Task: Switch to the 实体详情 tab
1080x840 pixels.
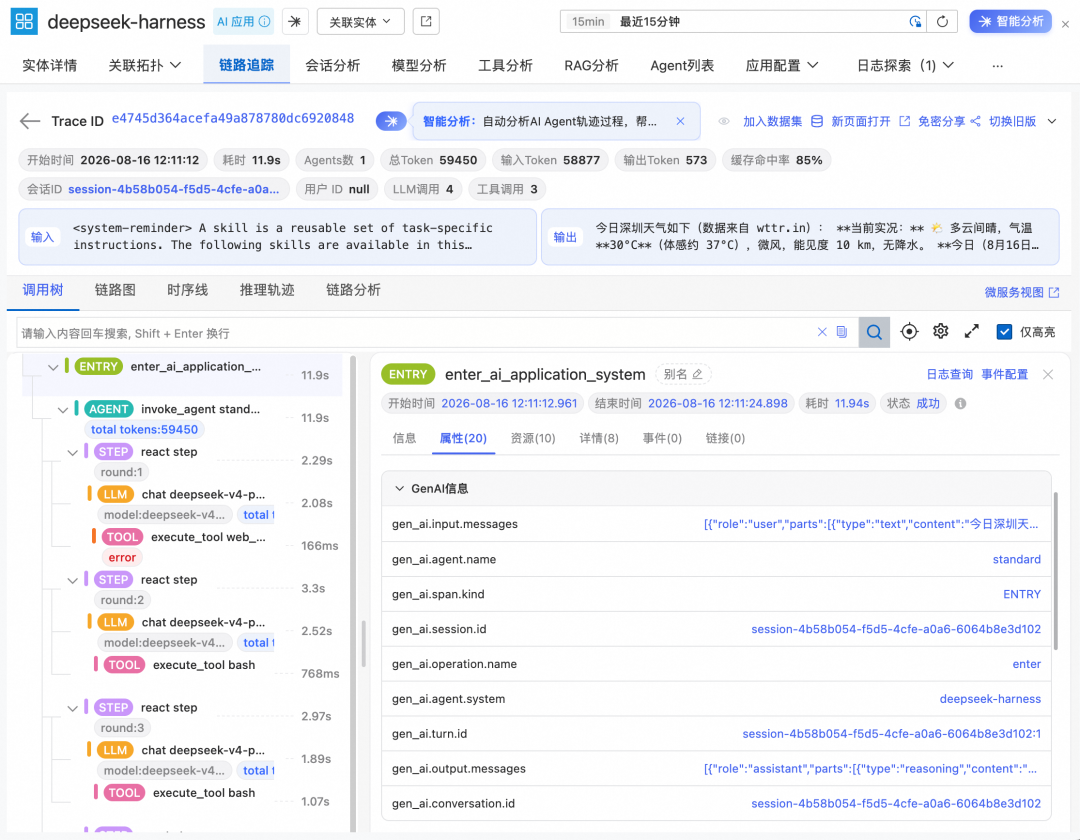Action: click(50, 65)
